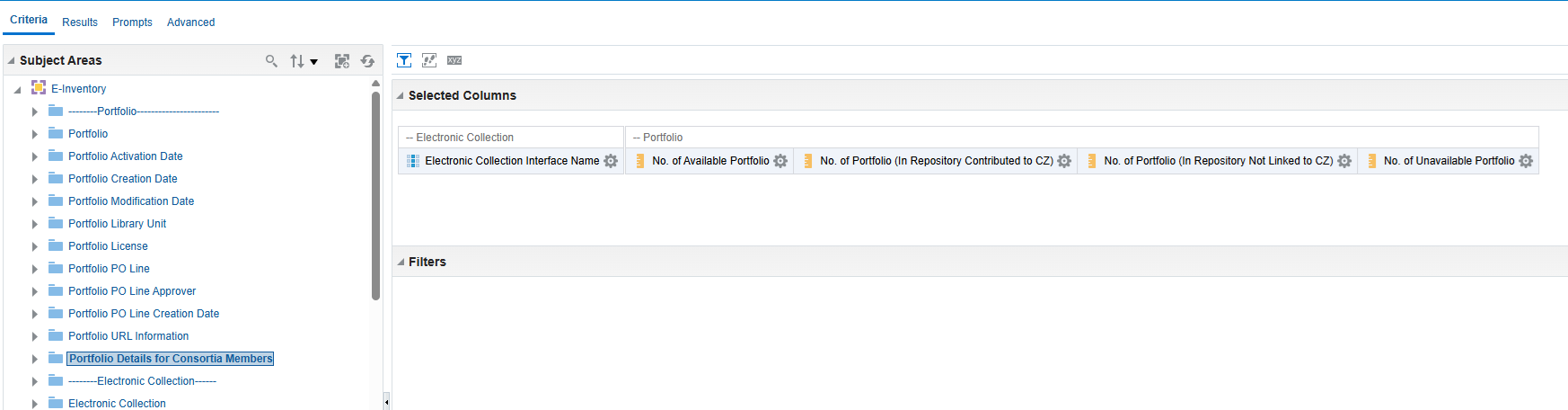Expand the Portfolio License folder
The width and height of the screenshot is (1568, 410).
(35, 246)
